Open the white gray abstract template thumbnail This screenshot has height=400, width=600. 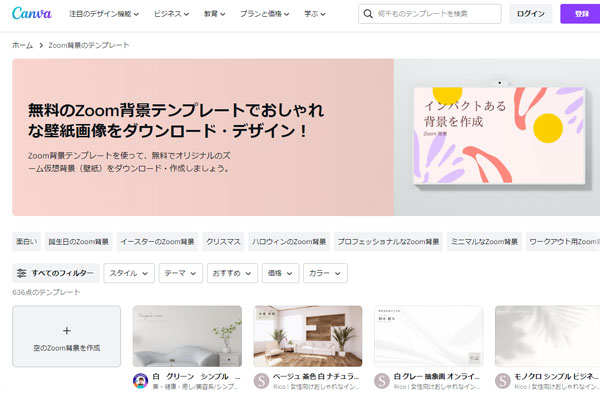tap(429, 336)
